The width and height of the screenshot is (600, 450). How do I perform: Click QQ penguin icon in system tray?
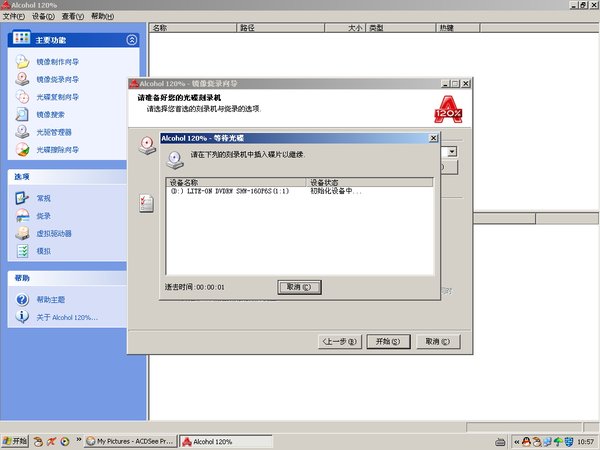(x=527, y=442)
